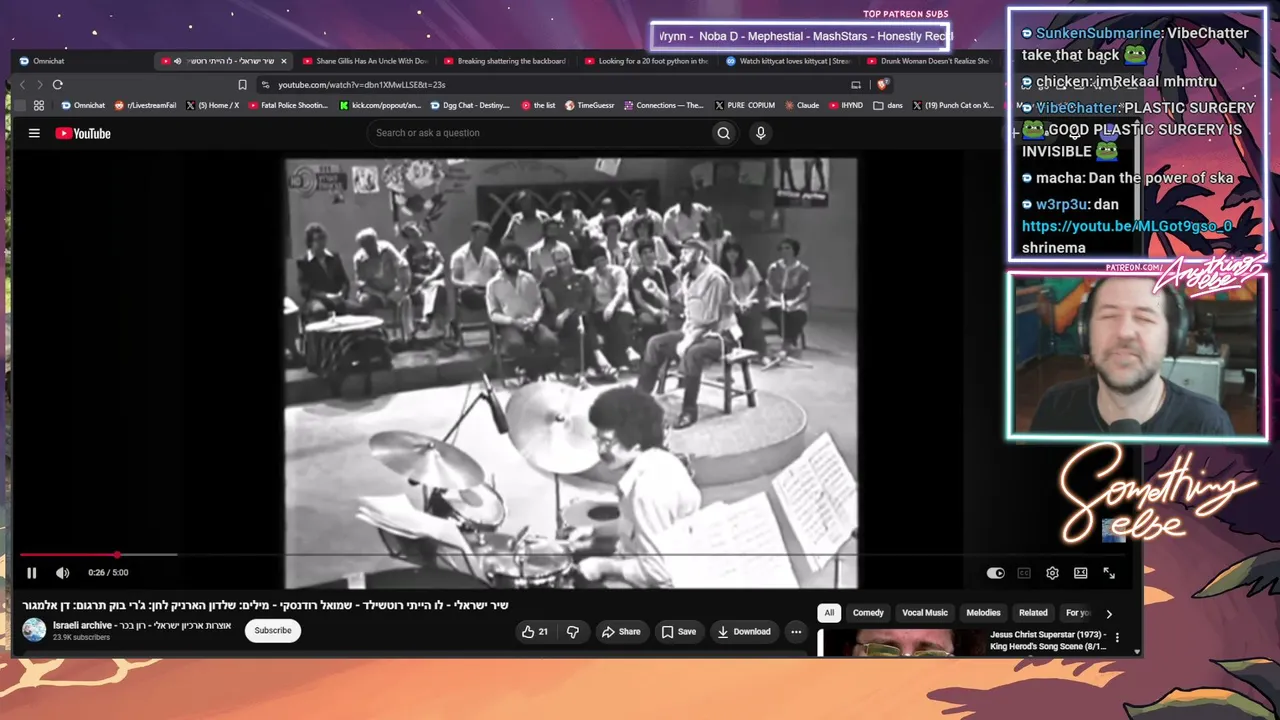Subscribe to the Israeli archive channel
This screenshot has width=1280, height=720.
coord(273,631)
